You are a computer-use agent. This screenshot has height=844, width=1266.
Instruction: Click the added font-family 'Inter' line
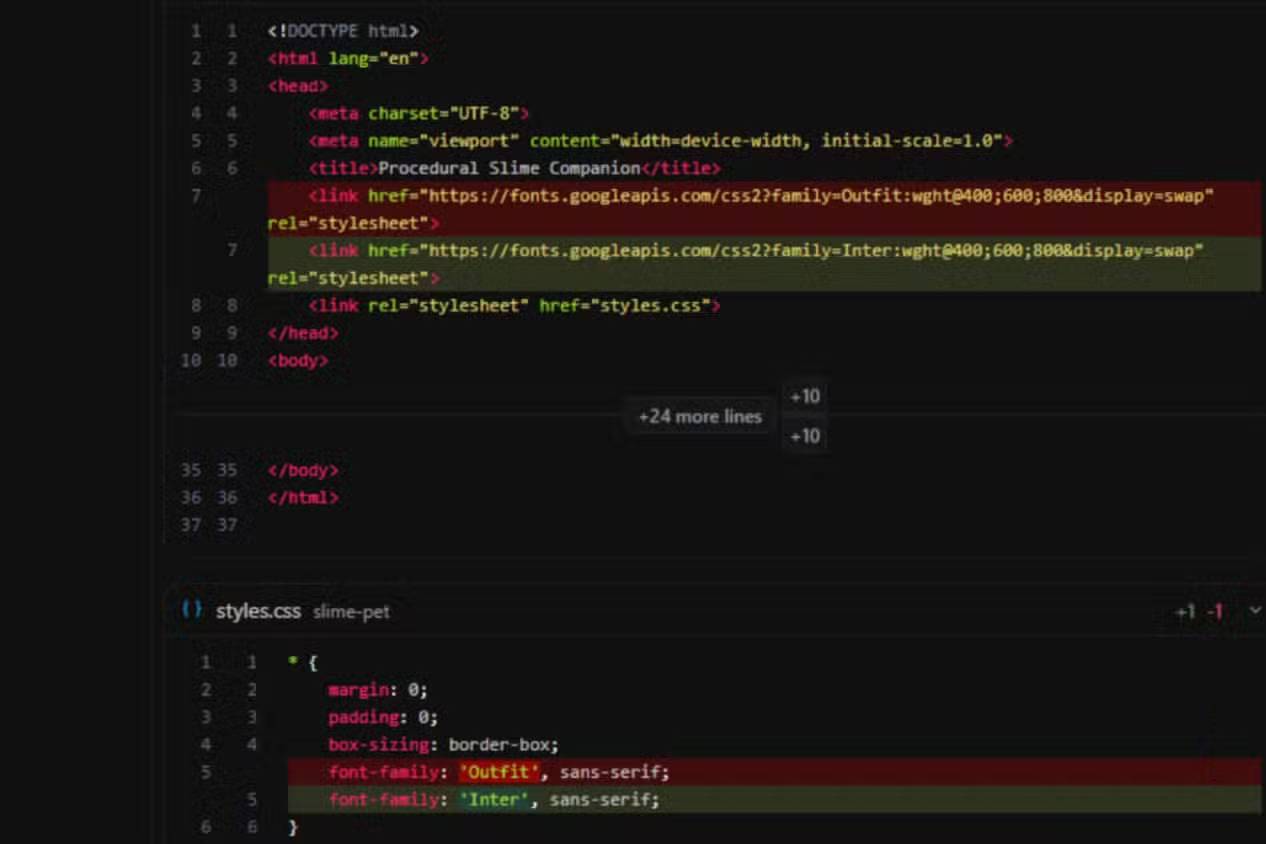[x=774, y=799]
